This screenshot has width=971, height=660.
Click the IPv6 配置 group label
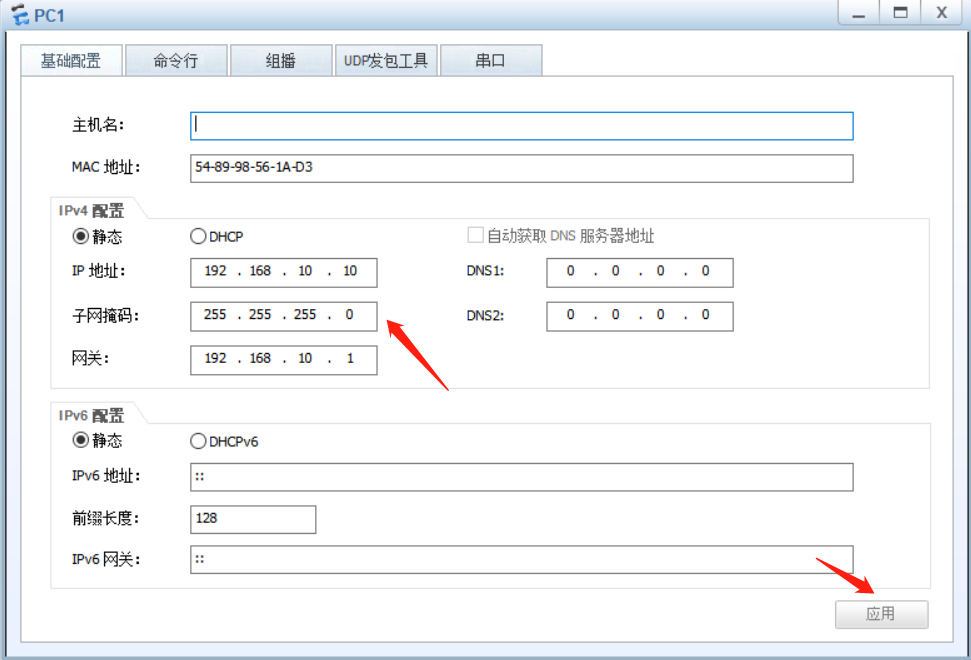[92, 415]
